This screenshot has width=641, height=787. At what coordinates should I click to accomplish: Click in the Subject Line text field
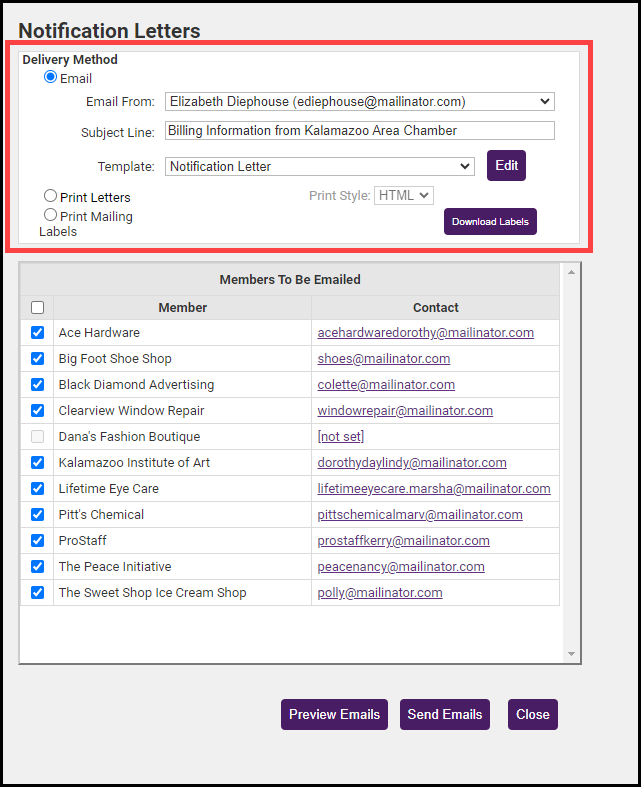pyautogui.click(x=359, y=131)
